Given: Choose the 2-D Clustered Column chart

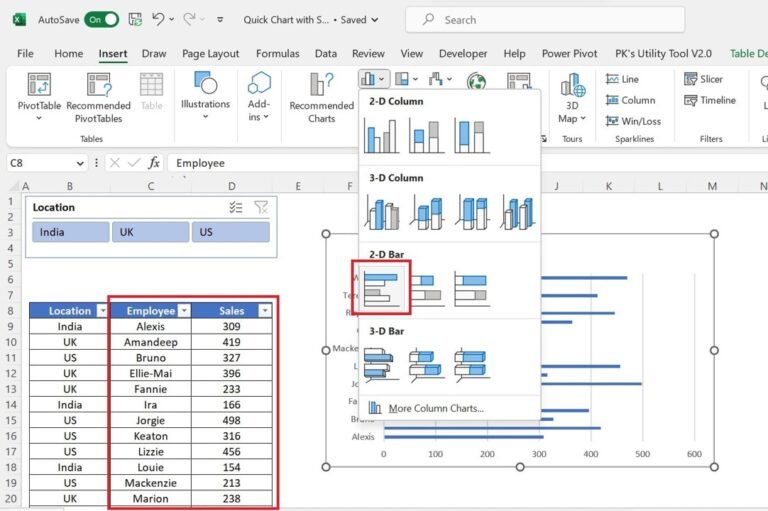Looking at the screenshot, I should 381,135.
